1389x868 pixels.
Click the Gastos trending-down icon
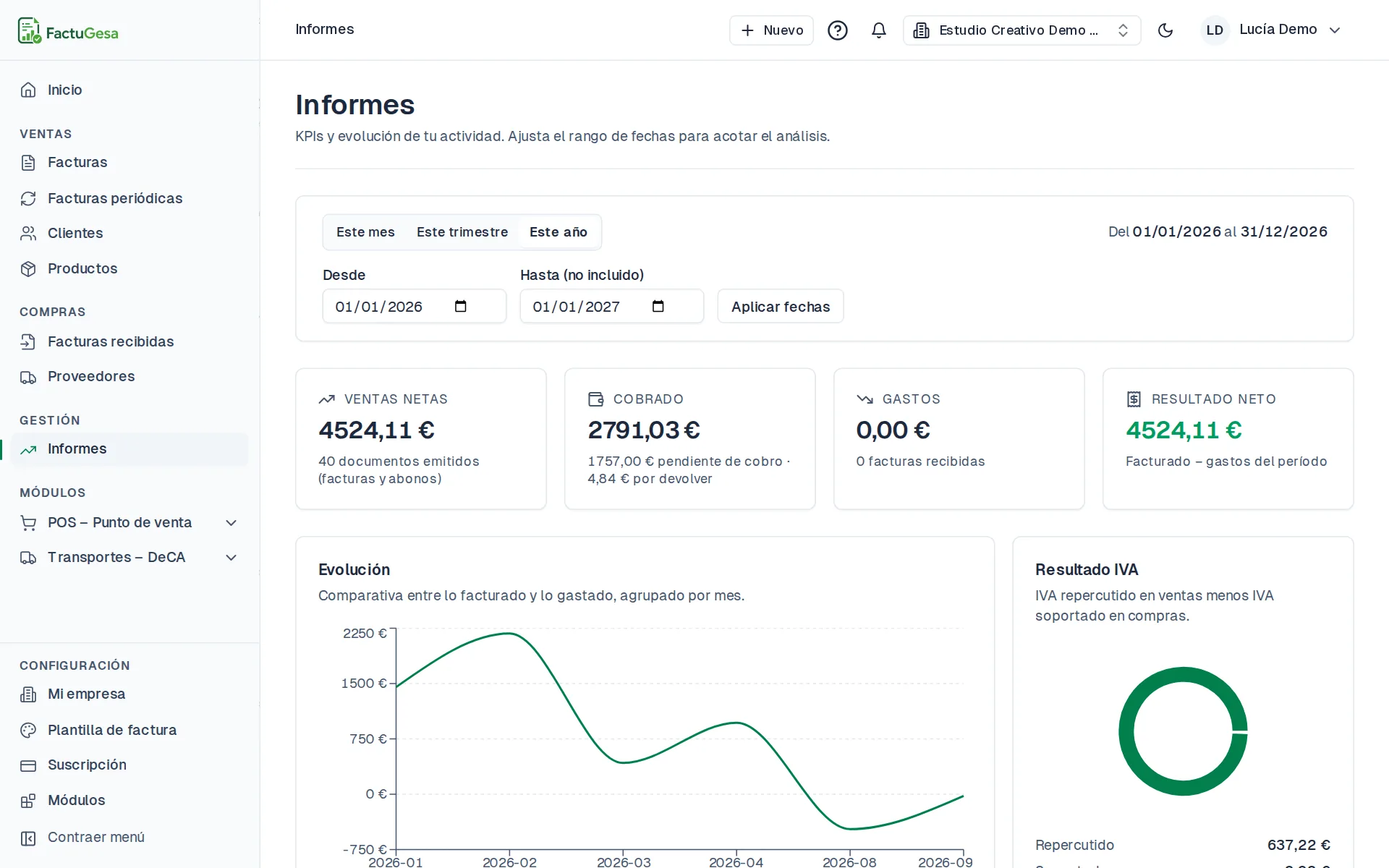tap(865, 399)
